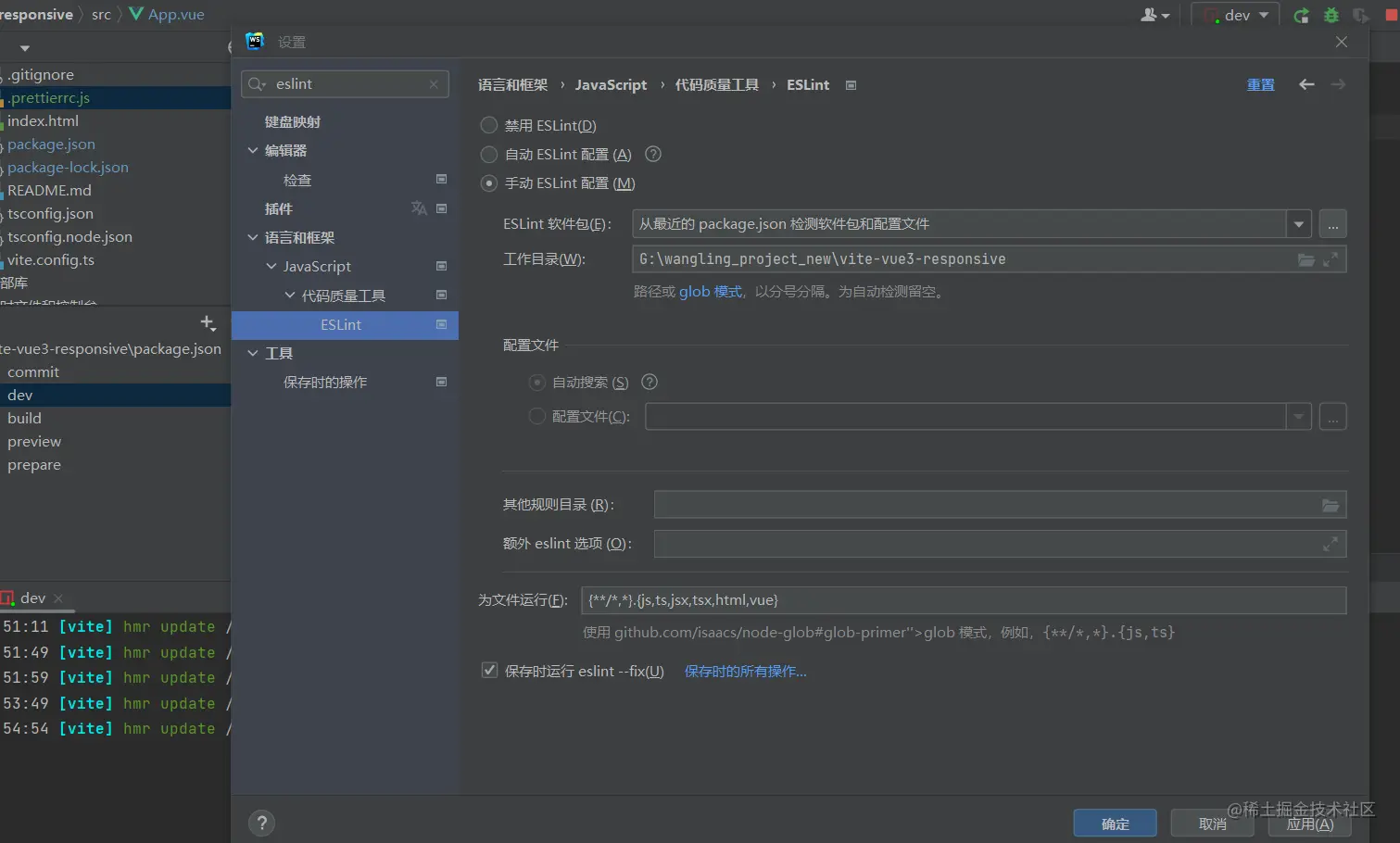Browse for ESLint package with ellipsis button
Screen dimensions: 1400x843
1332,224
